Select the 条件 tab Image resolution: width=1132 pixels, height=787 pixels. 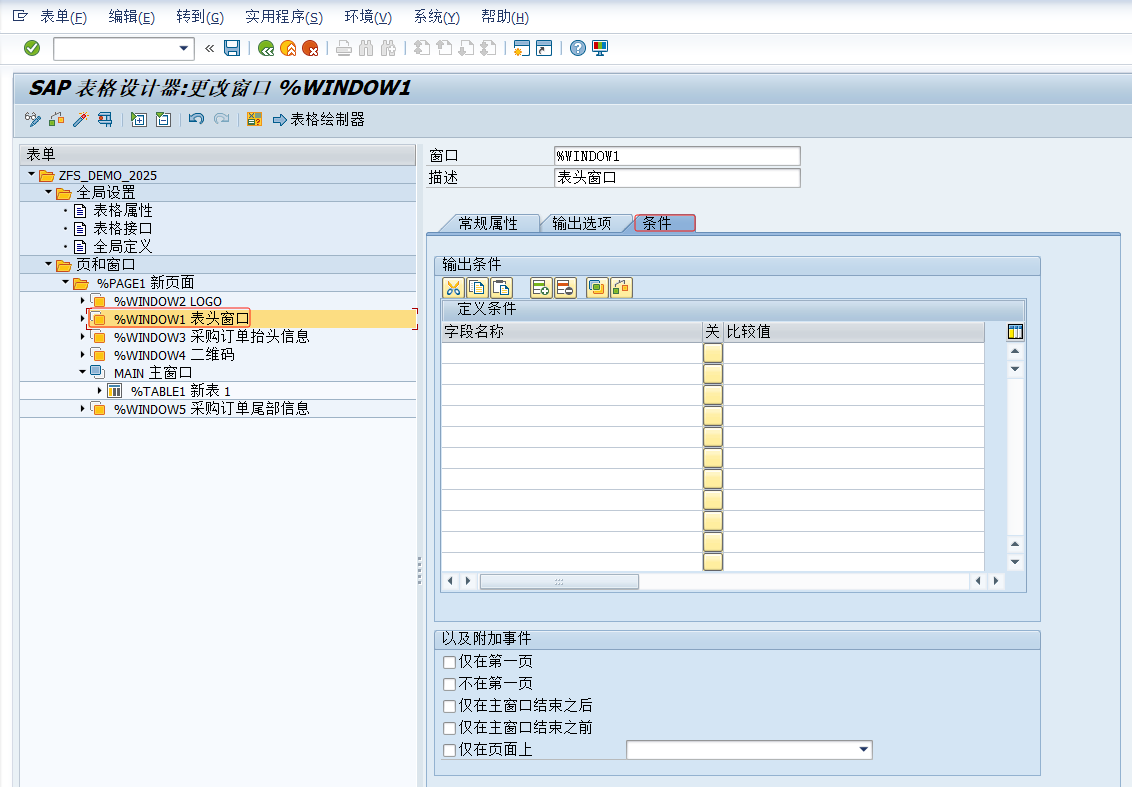(664, 223)
